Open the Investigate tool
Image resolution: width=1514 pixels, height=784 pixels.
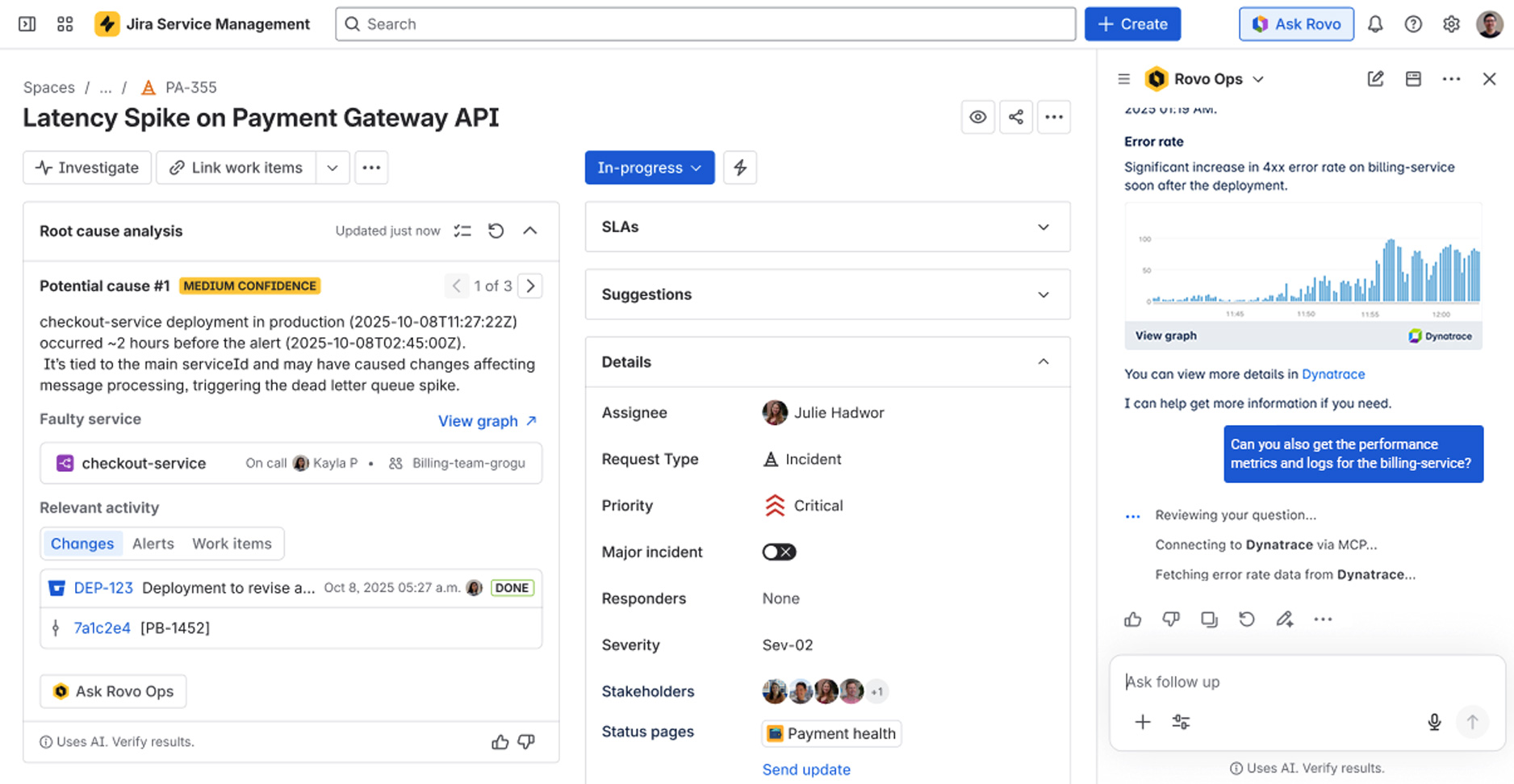(x=86, y=167)
